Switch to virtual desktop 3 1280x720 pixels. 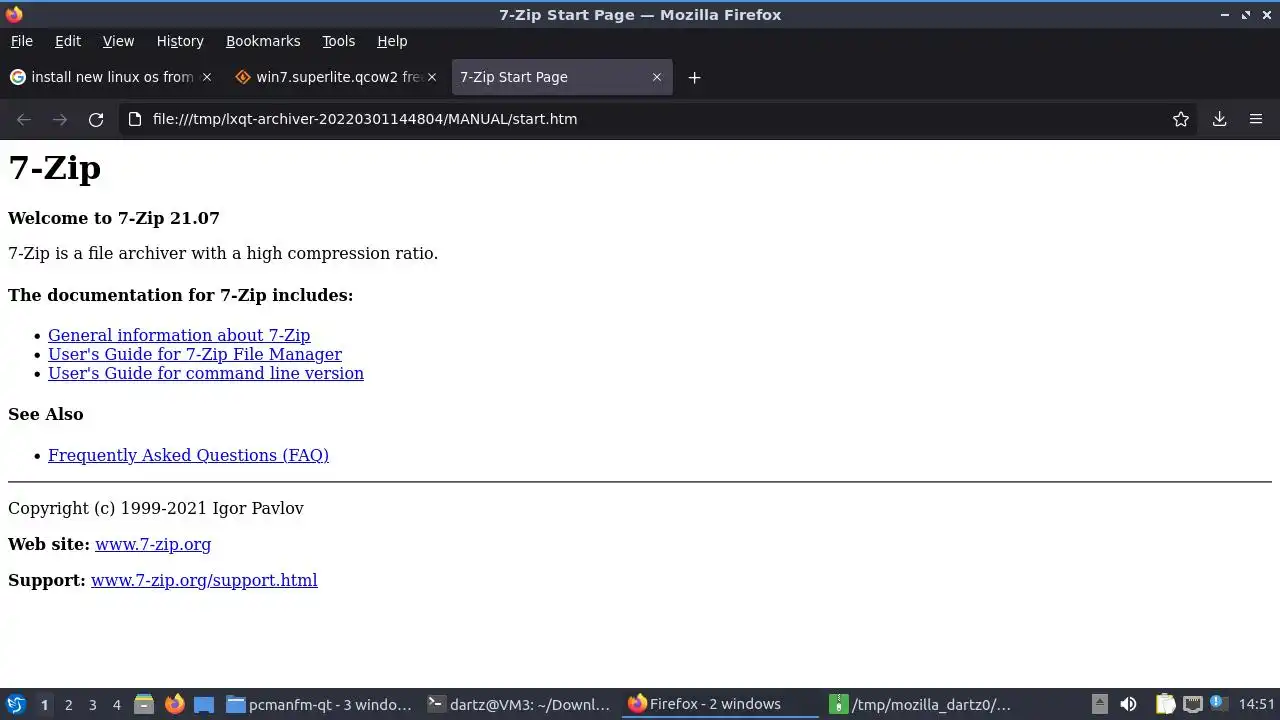(92, 704)
